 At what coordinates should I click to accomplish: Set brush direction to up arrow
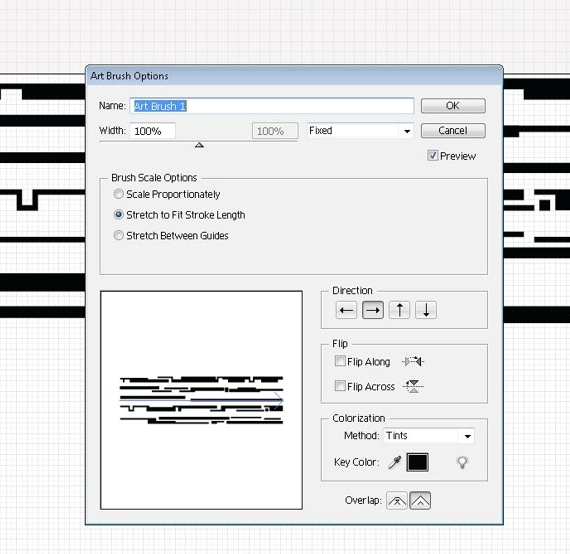(399, 310)
